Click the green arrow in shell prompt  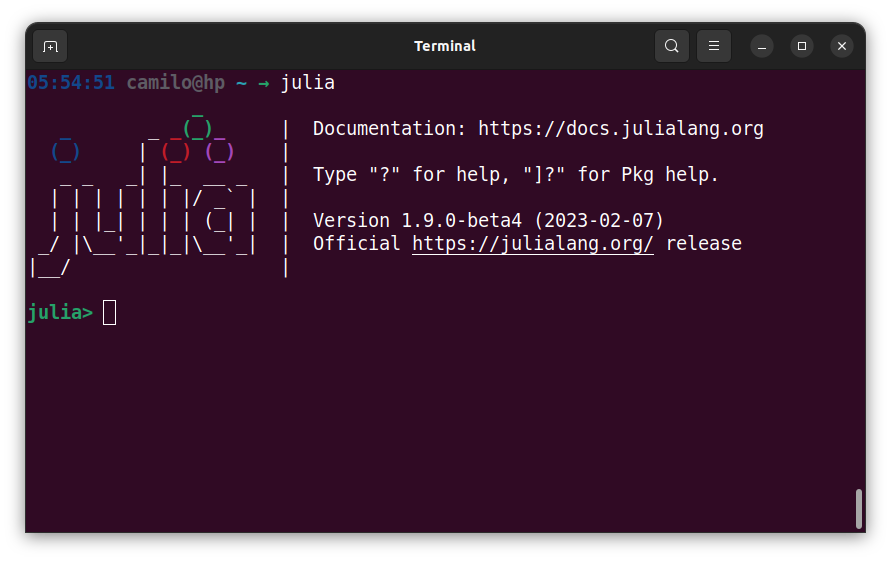click(264, 83)
